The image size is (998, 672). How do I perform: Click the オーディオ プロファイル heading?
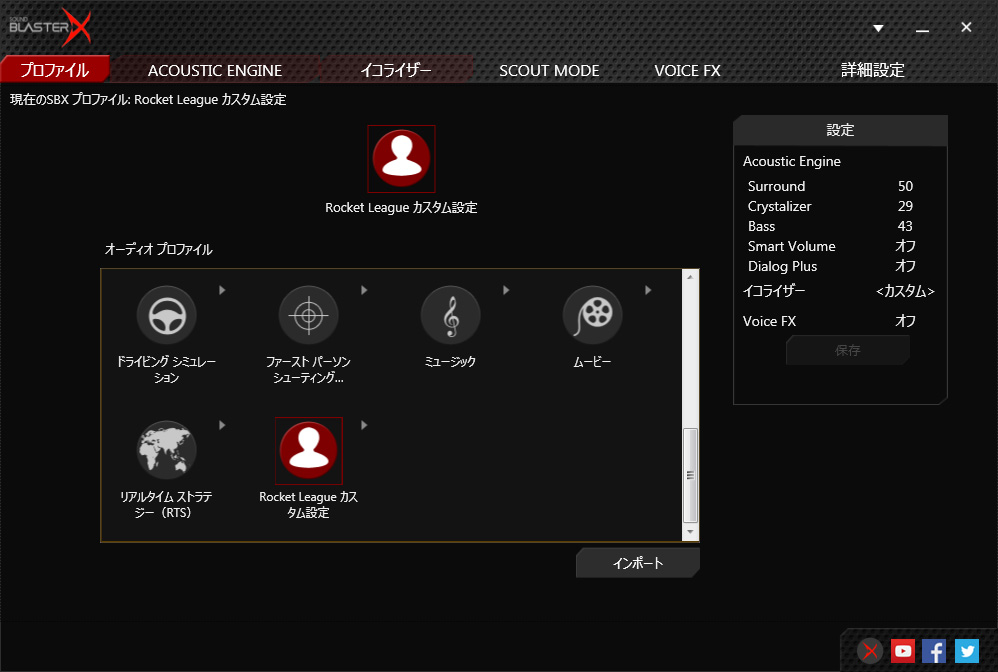[158, 249]
